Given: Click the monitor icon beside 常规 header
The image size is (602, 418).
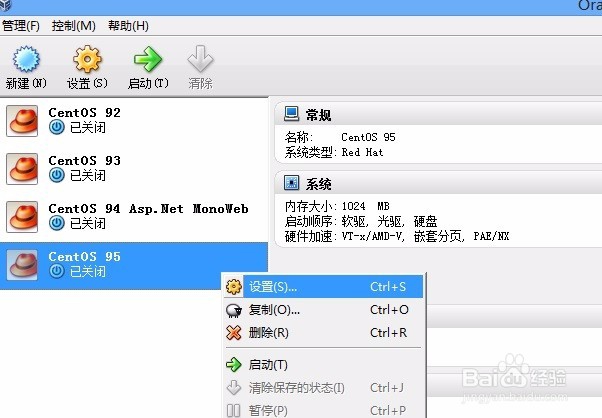Looking at the screenshot, I should tap(291, 114).
